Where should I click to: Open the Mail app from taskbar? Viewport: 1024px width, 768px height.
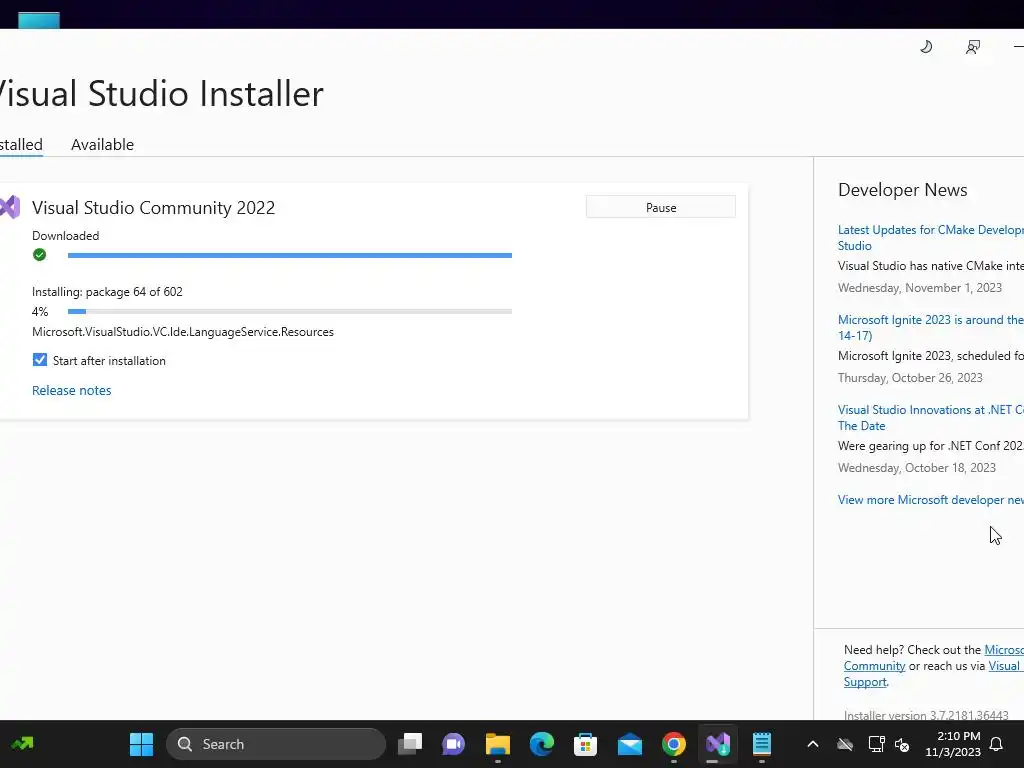point(630,744)
